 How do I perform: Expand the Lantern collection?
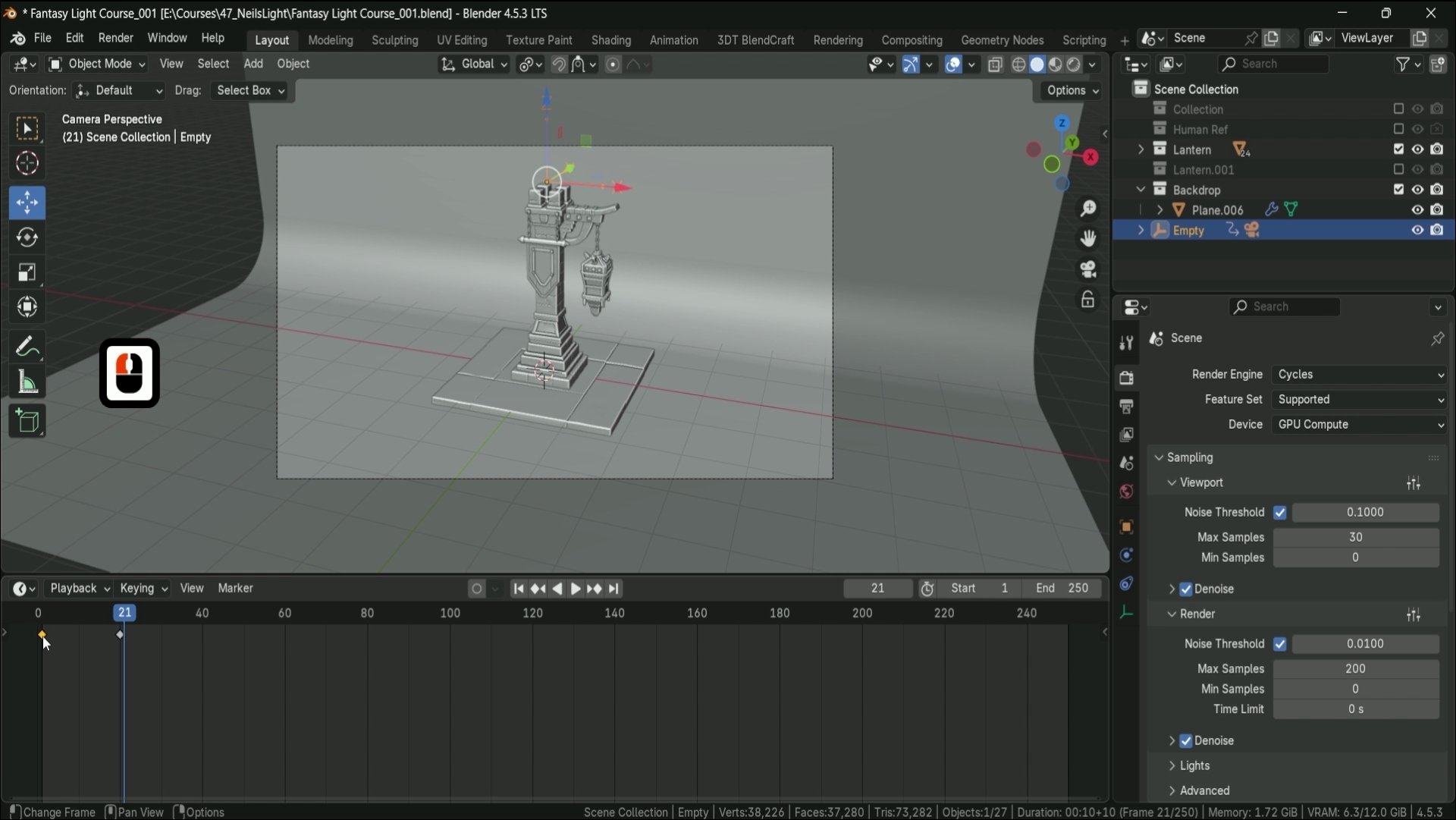[1141, 150]
